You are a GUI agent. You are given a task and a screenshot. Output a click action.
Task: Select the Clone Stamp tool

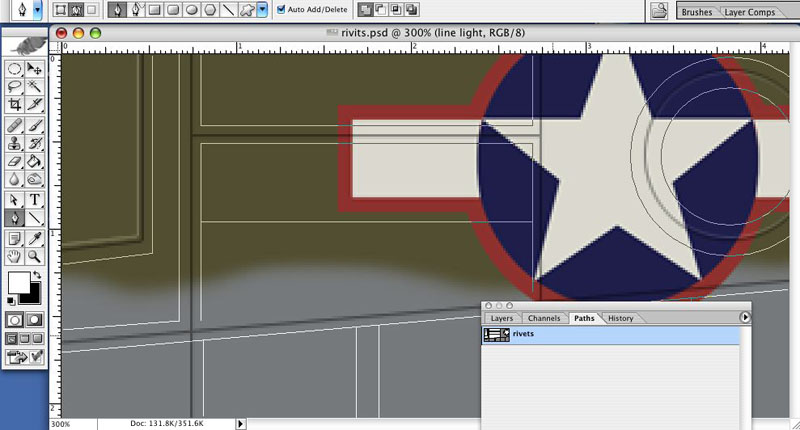click(14, 143)
